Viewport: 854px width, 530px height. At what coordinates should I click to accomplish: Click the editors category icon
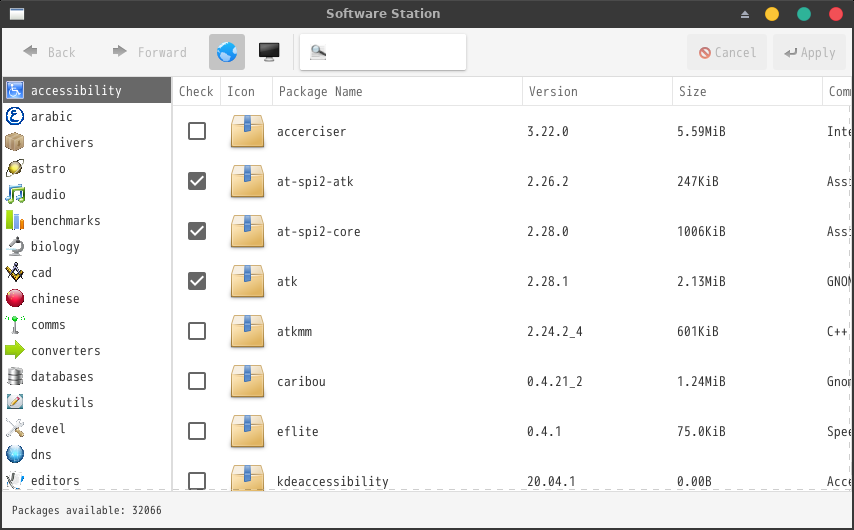[x=15, y=480]
